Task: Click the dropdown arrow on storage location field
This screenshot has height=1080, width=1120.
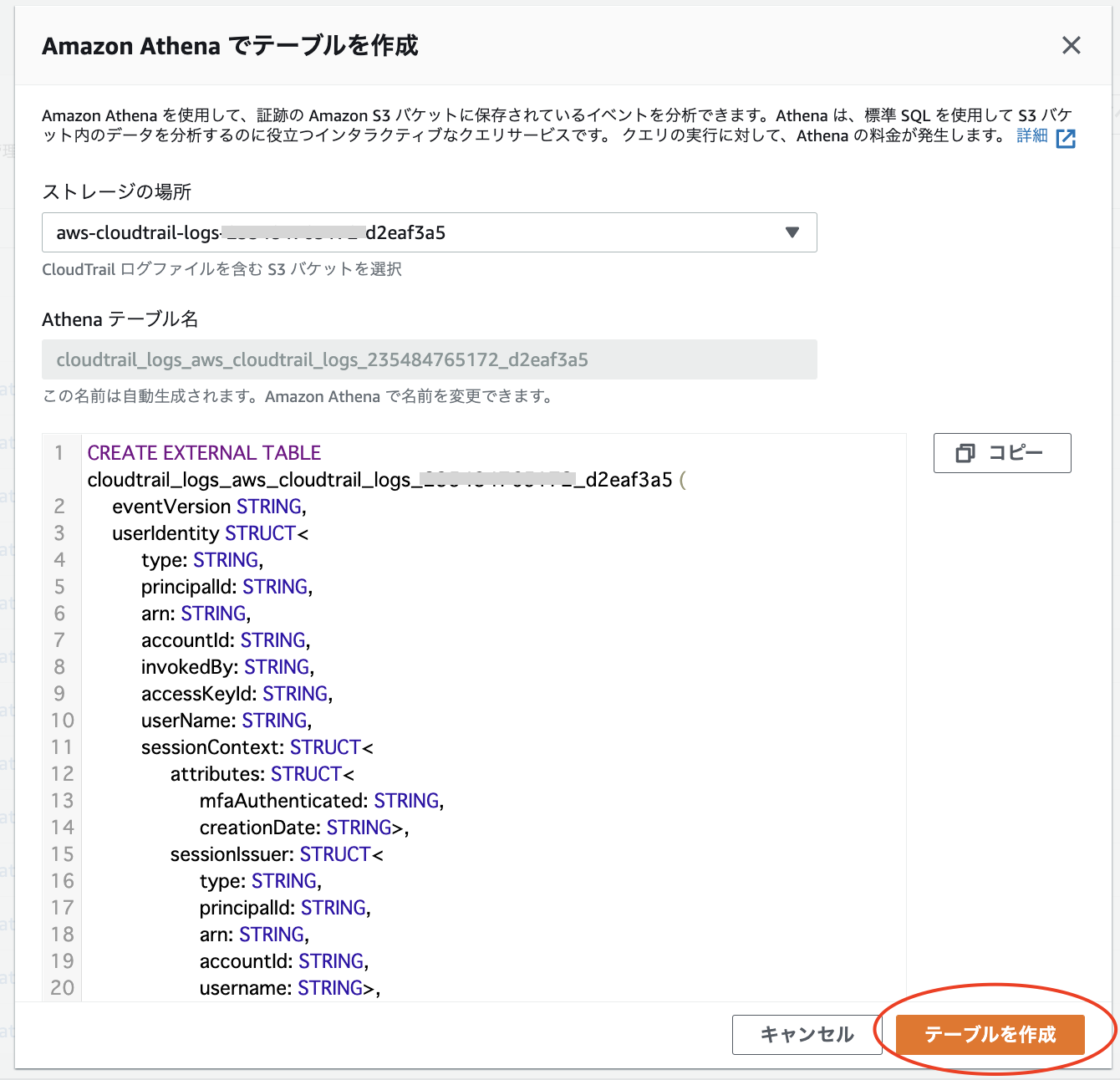Action: coord(792,232)
